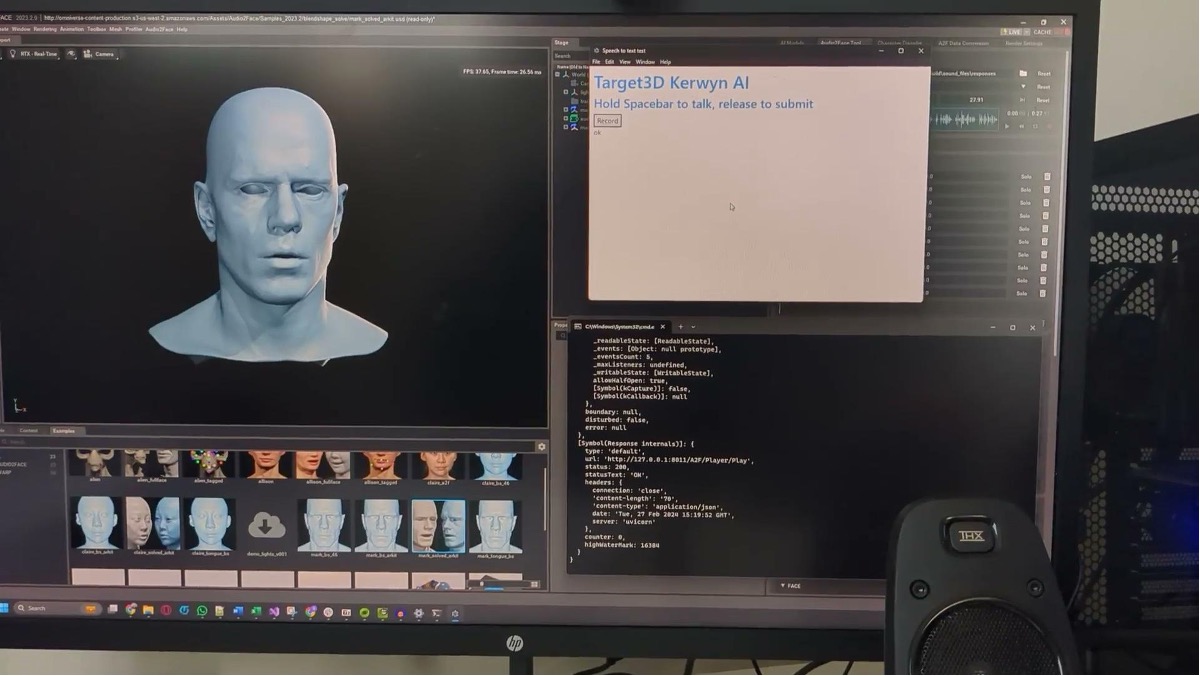Click Reset beside the folder icon
The width and height of the screenshot is (1200, 676).
point(1043,73)
